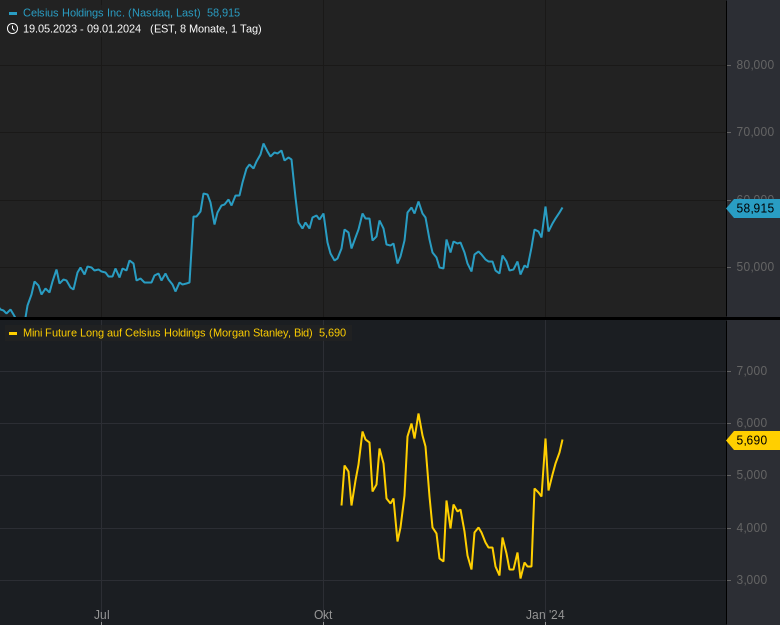Image resolution: width=780 pixels, height=625 pixels.
Task: Select the Celsius Holdings Inc. legend label
Action: pos(111,13)
